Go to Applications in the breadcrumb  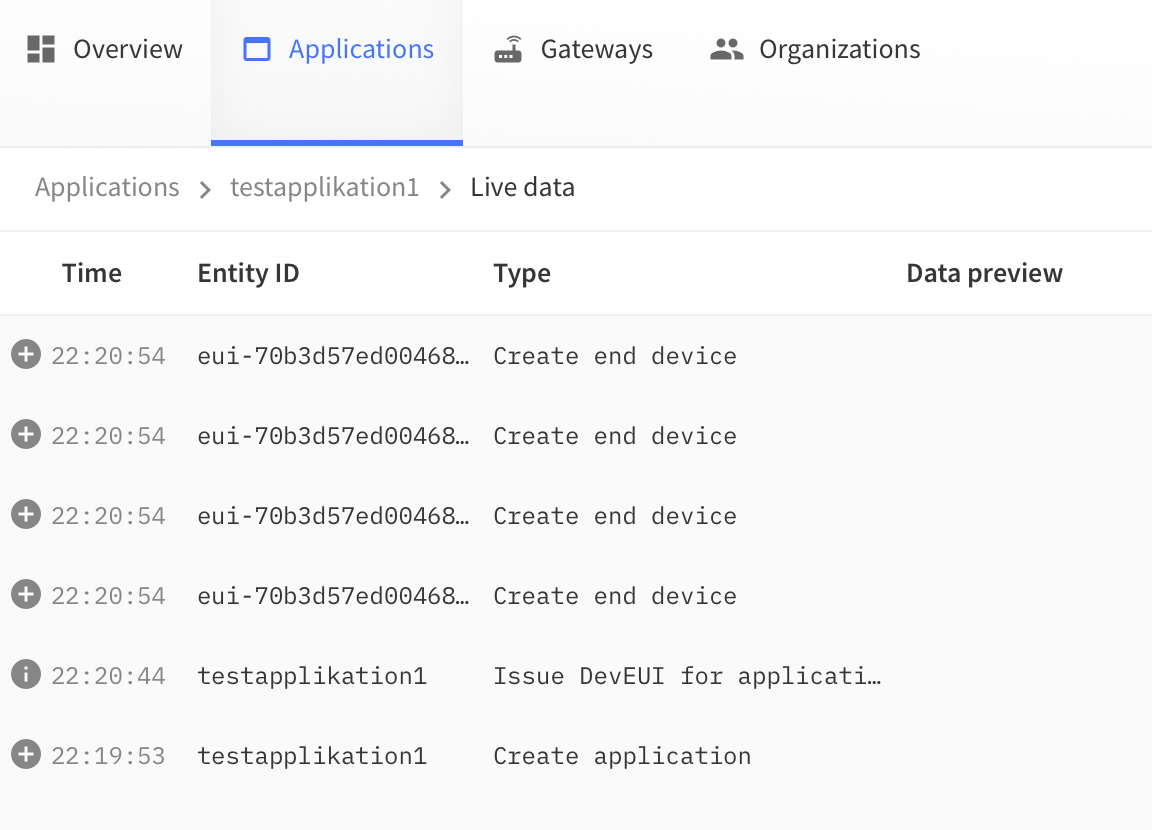(x=107, y=187)
